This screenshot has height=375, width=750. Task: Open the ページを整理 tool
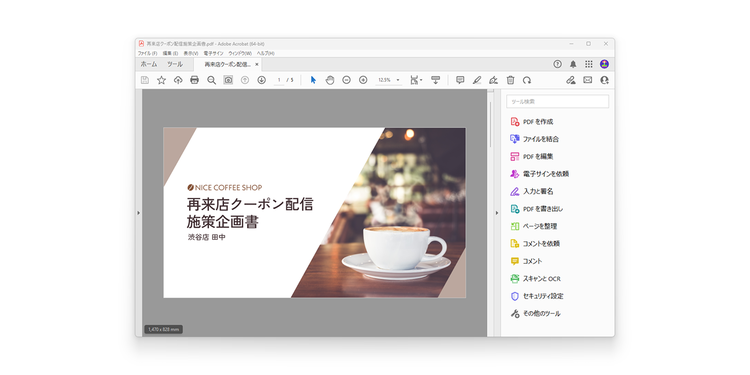tap(533, 226)
